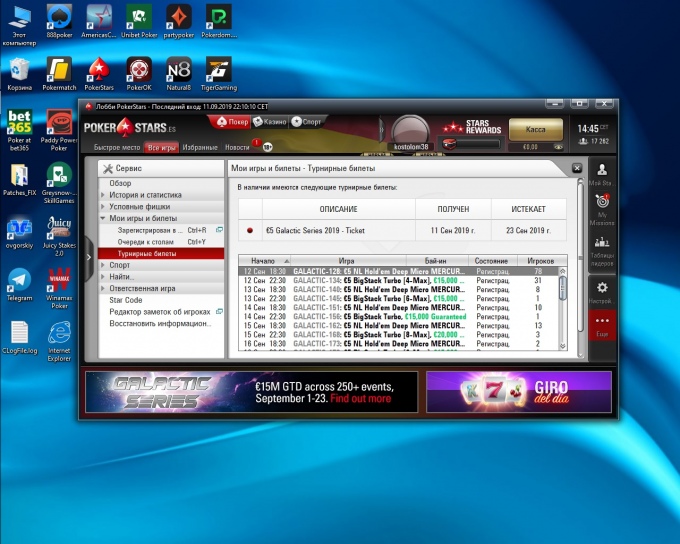The height and width of the screenshot is (544, 680).
Task: Open the Giro del día banner
Action: [x=519, y=392]
